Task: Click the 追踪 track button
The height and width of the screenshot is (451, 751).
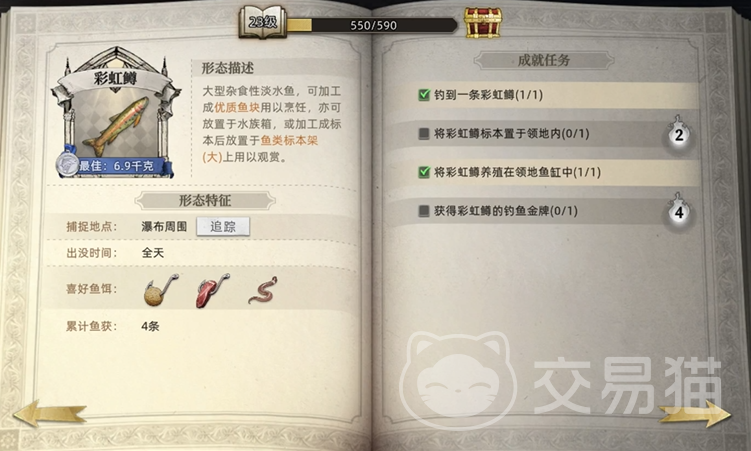Action: [223, 226]
